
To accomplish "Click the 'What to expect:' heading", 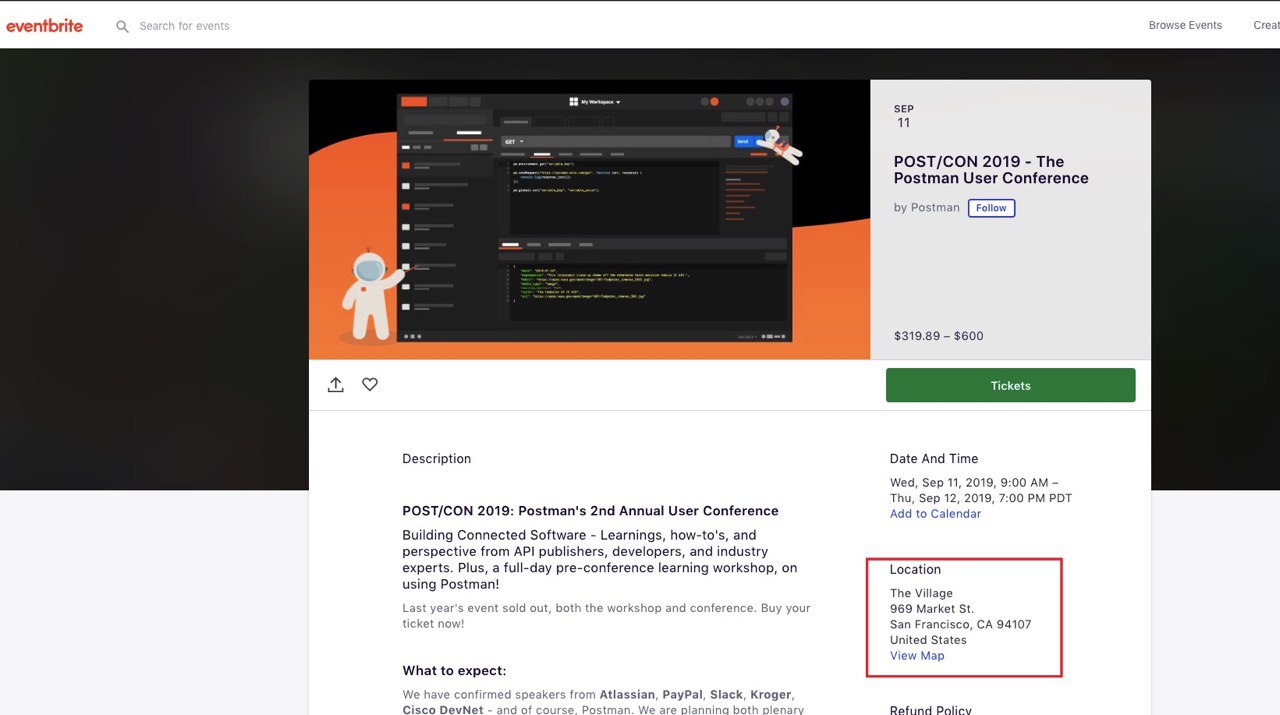I will click(454, 671).
